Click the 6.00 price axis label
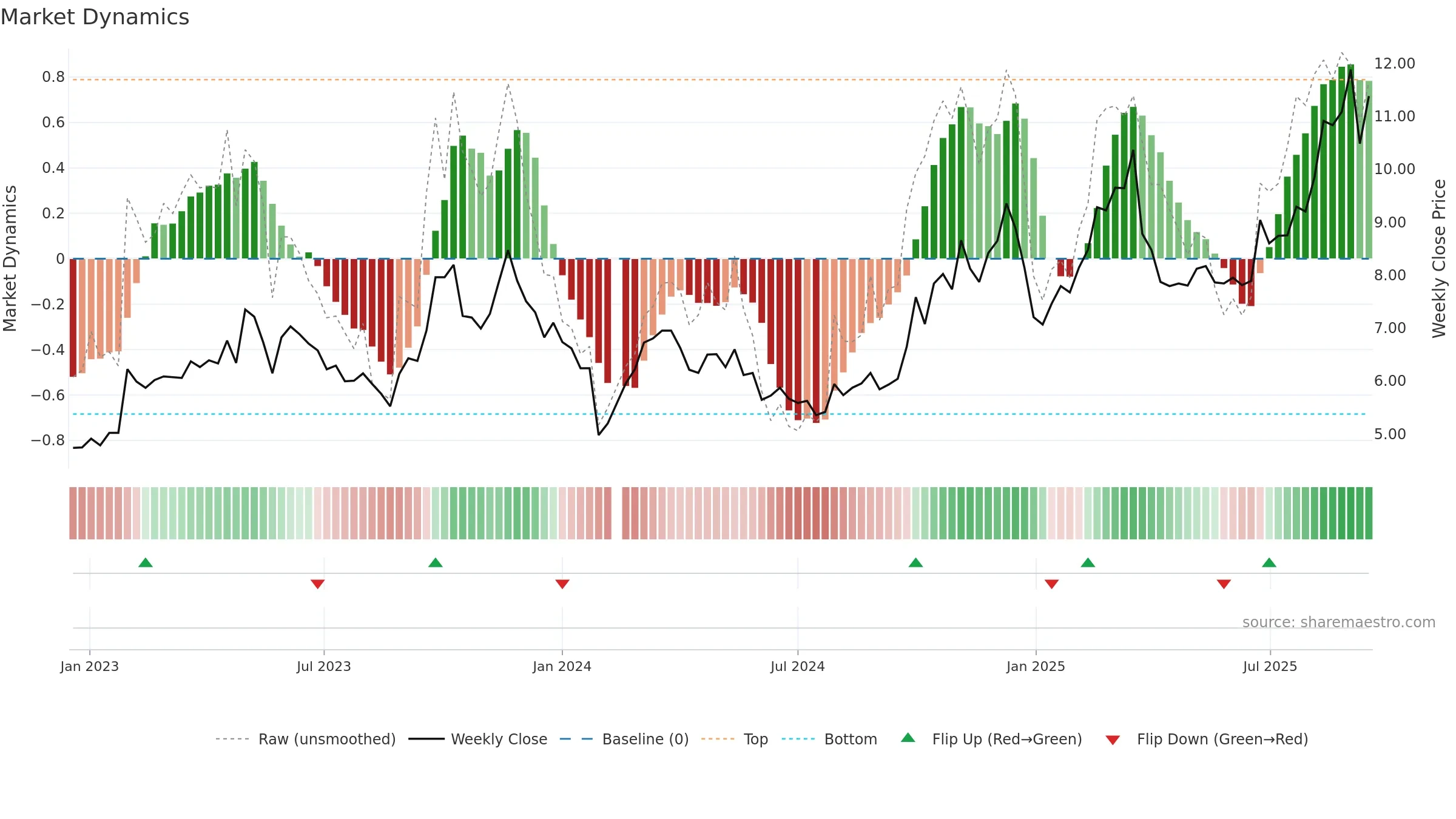 (1390, 381)
